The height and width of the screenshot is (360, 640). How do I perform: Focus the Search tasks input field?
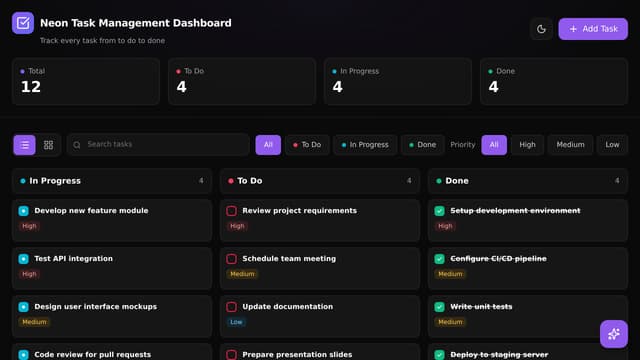coord(158,144)
